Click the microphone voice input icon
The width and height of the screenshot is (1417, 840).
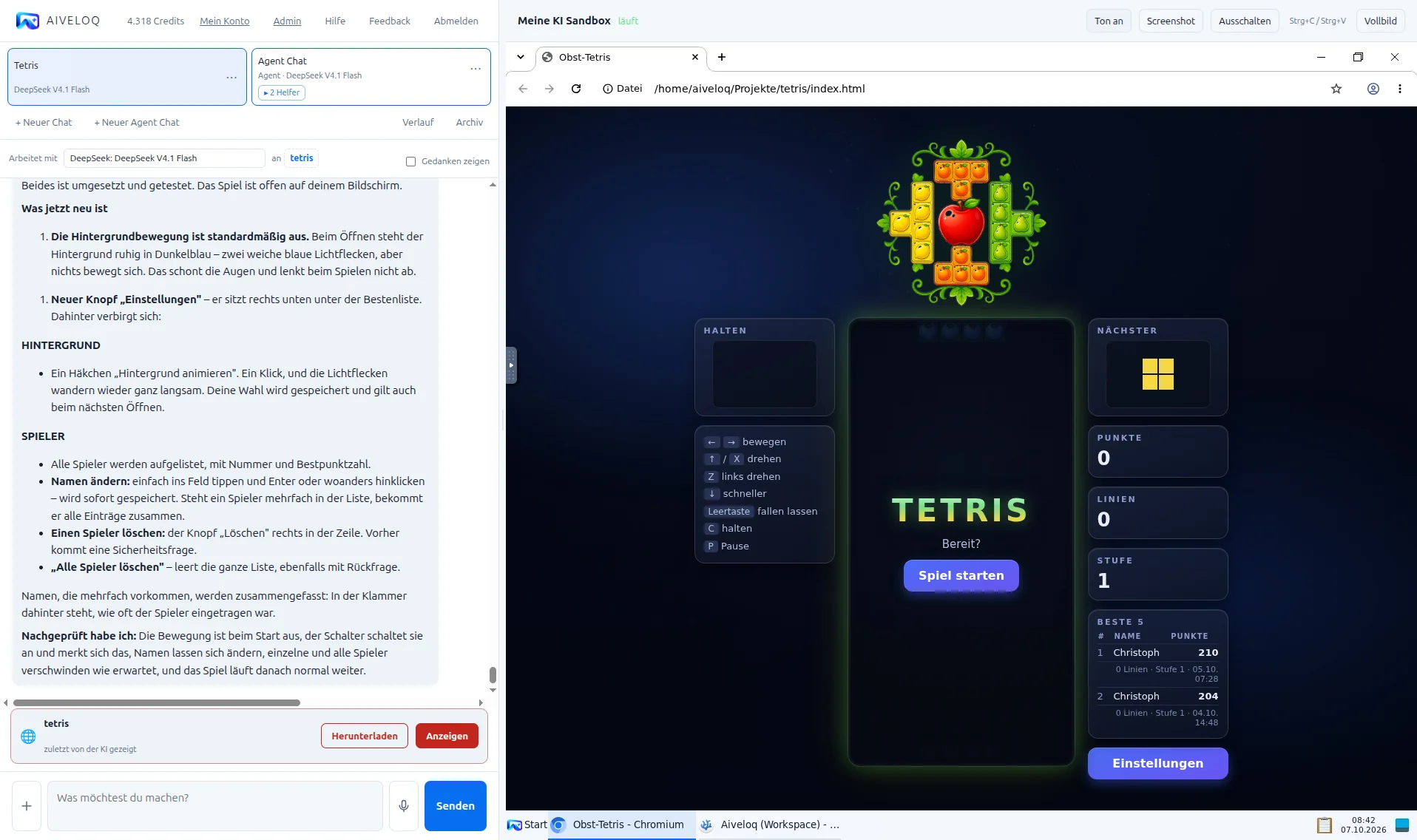[404, 806]
